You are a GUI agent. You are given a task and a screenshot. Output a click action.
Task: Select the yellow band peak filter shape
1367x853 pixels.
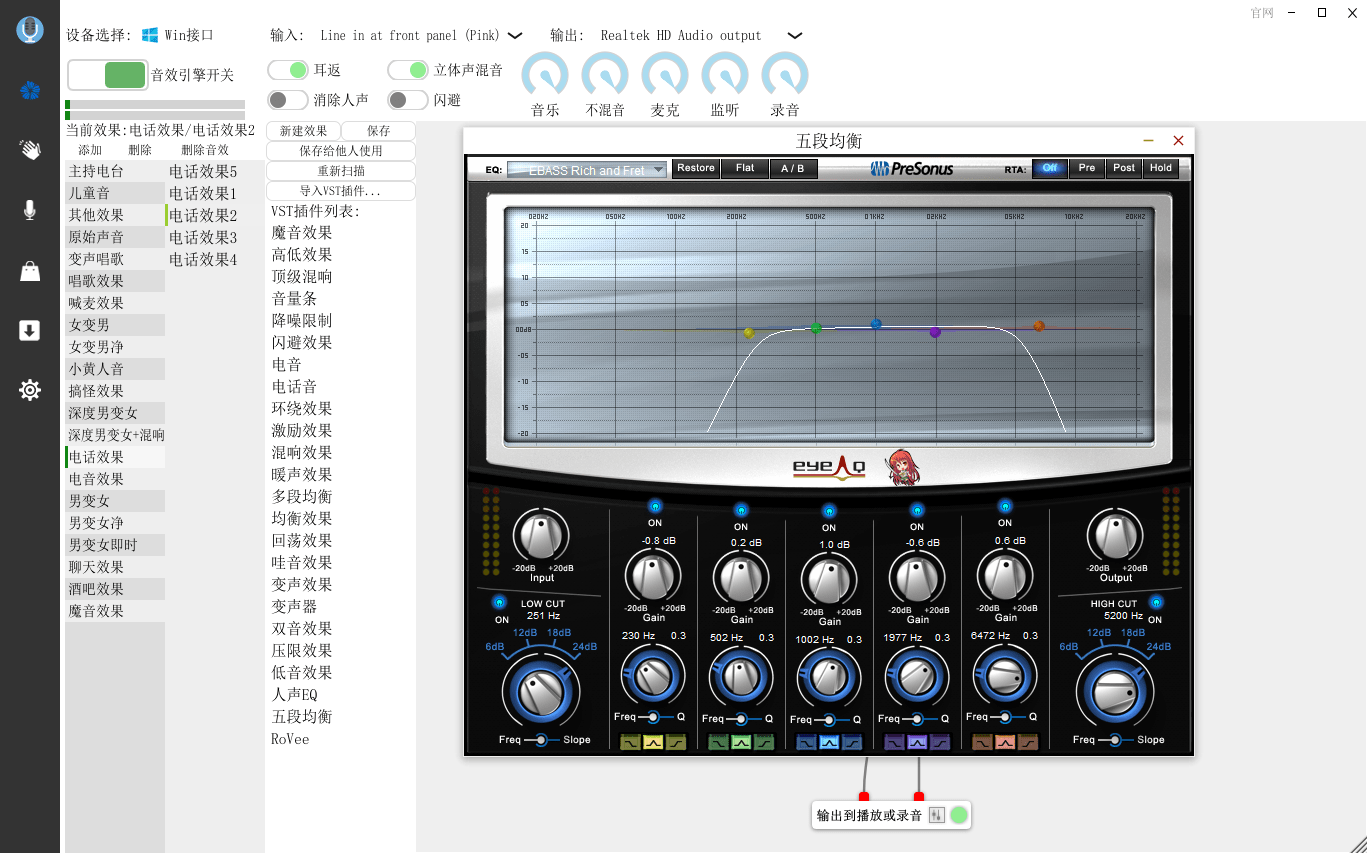pos(653,742)
